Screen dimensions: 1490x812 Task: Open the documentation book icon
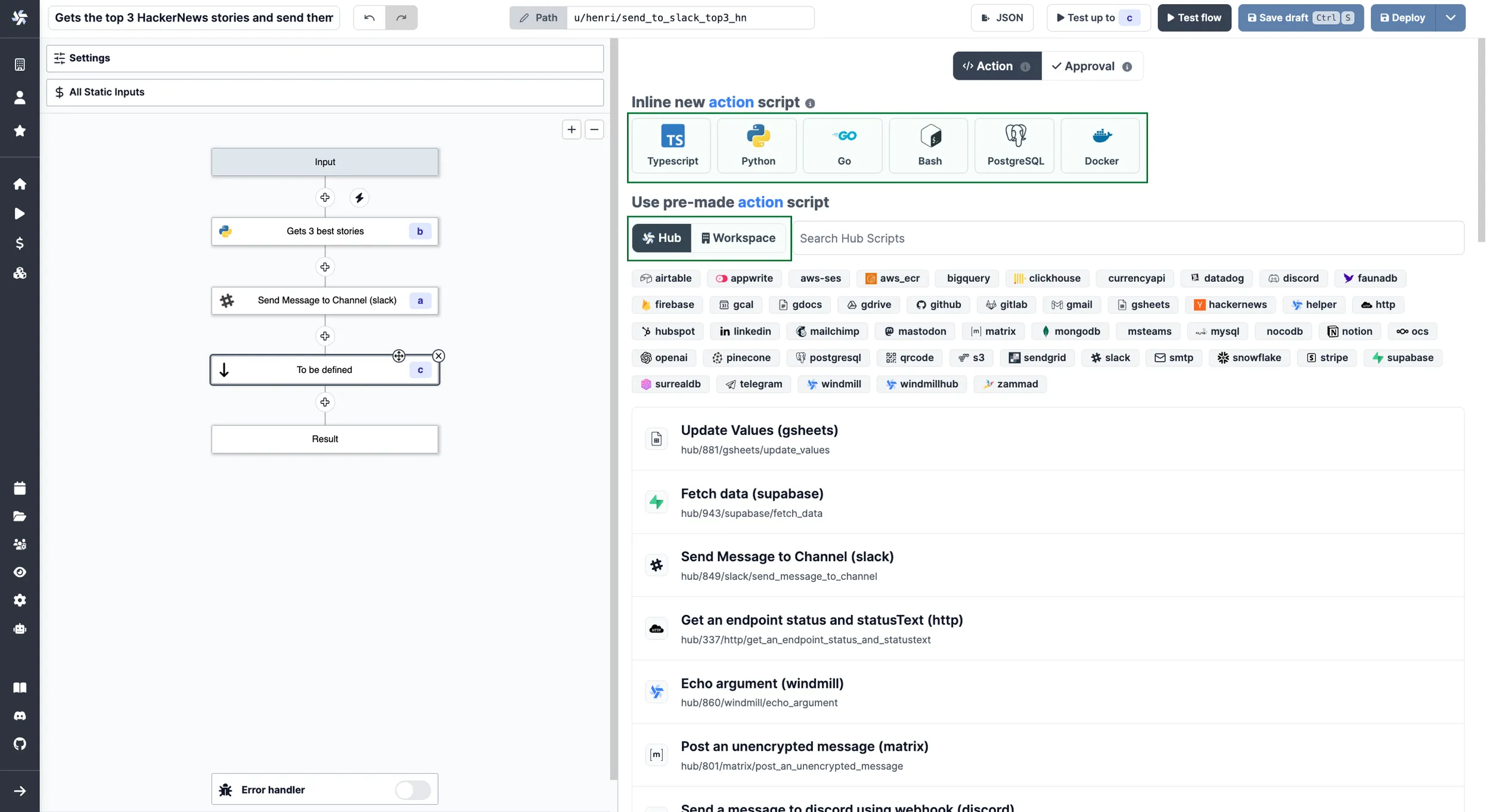(x=20, y=687)
